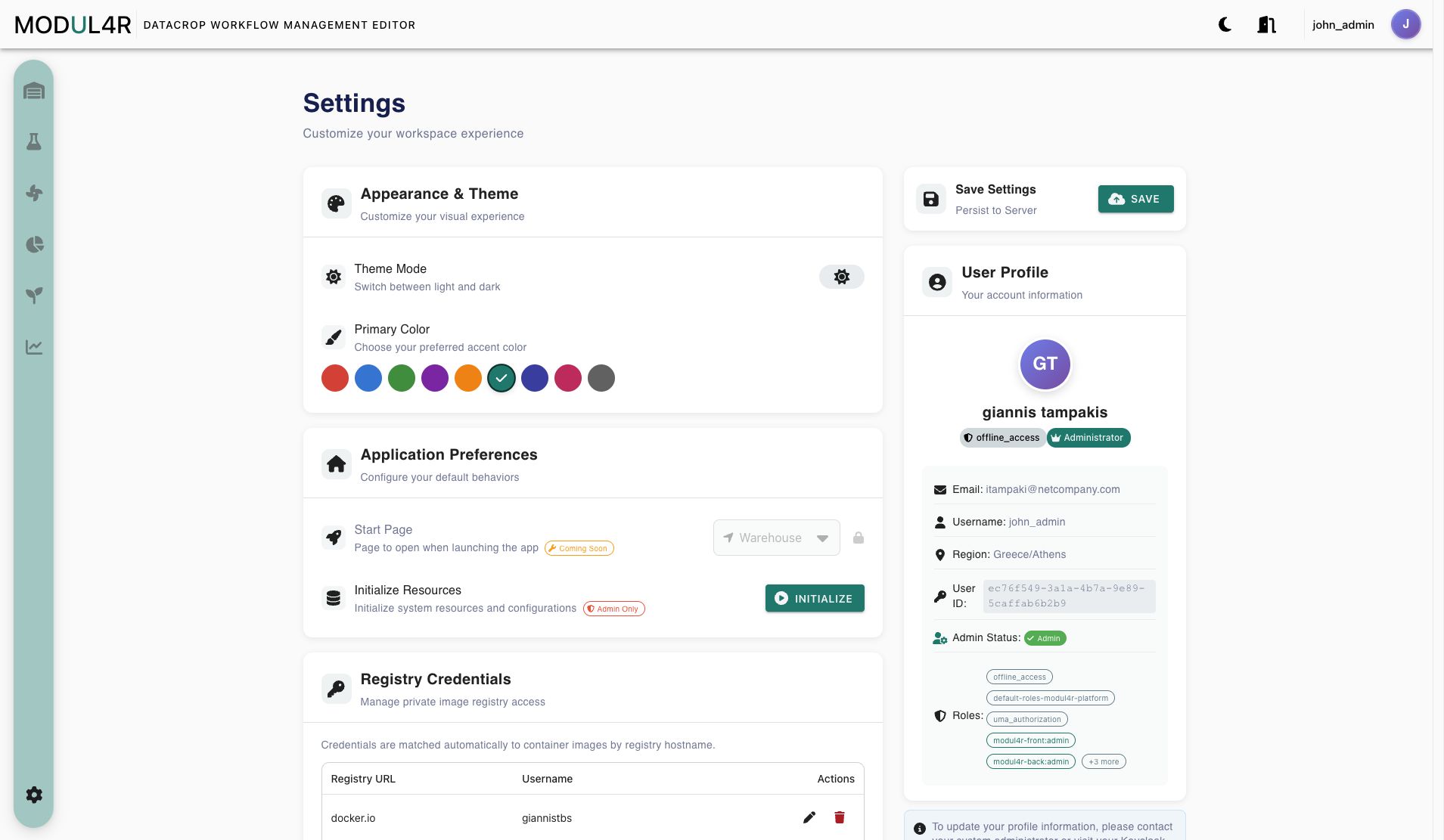Toggle the Theme Mode light/dark switch
Viewport: 1444px width, 840px height.
point(841,277)
